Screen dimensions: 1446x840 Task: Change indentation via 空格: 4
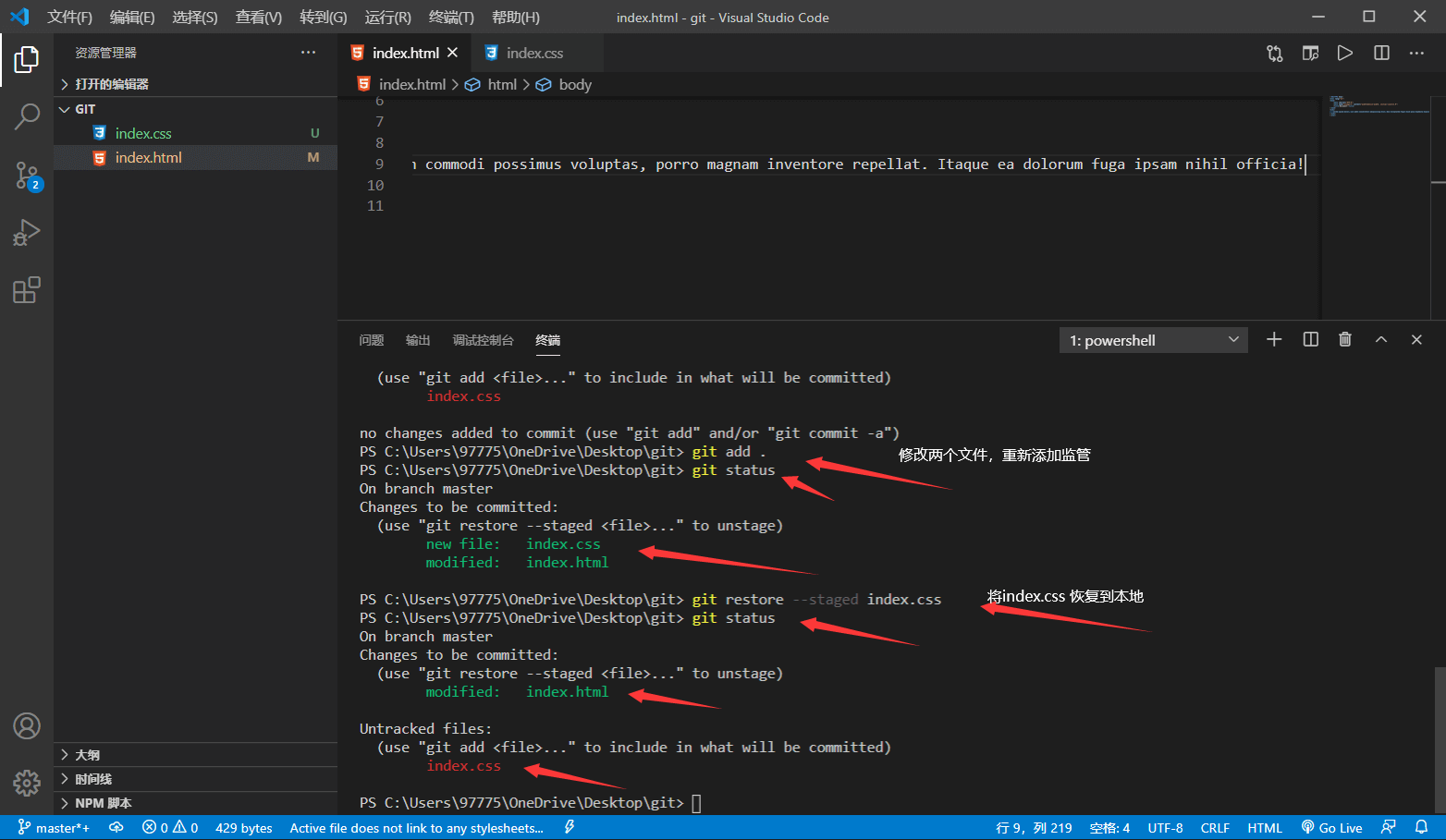click(1109, 828)
